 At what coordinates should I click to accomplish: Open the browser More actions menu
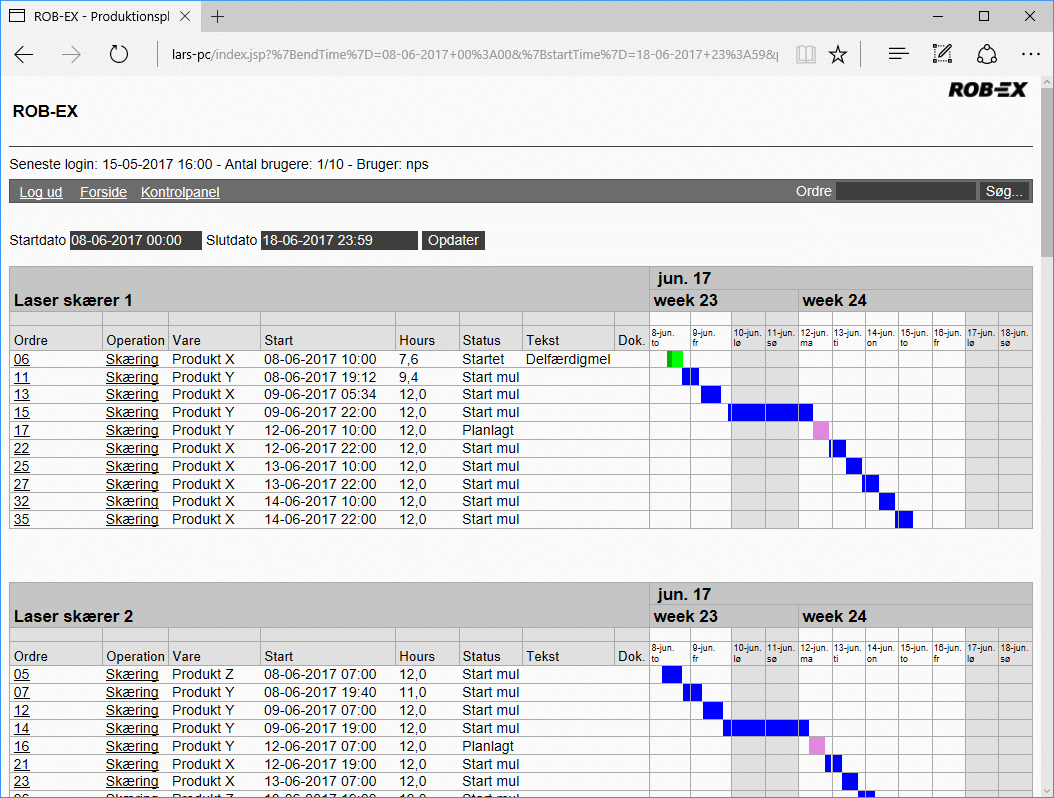[x=1030, y=55]
